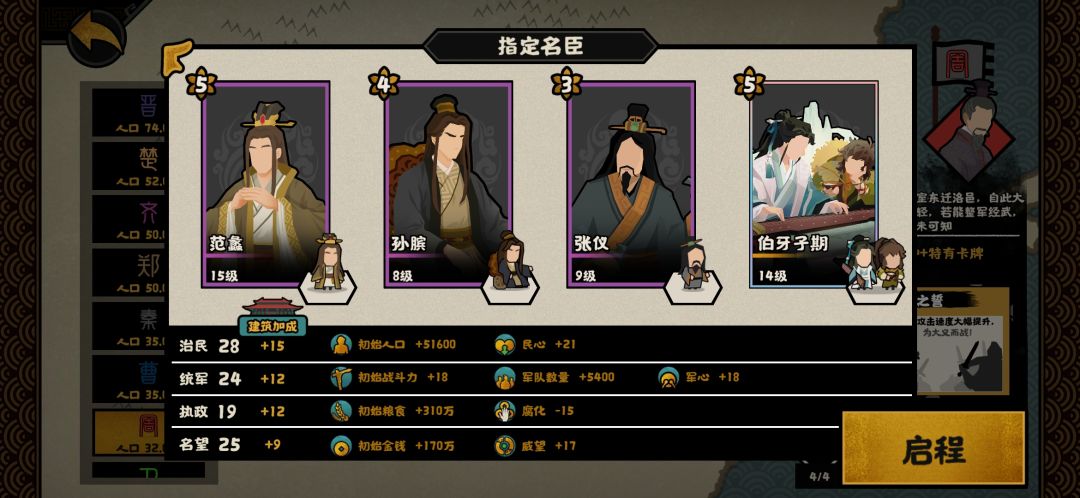Viewport: 1080px width, 498px height.
Task: Choose the 郑 state in the list
Action: pos(131,272)
